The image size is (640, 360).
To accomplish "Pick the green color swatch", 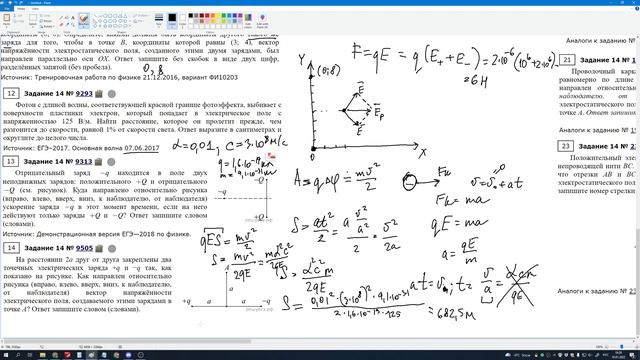I will 224,16.
